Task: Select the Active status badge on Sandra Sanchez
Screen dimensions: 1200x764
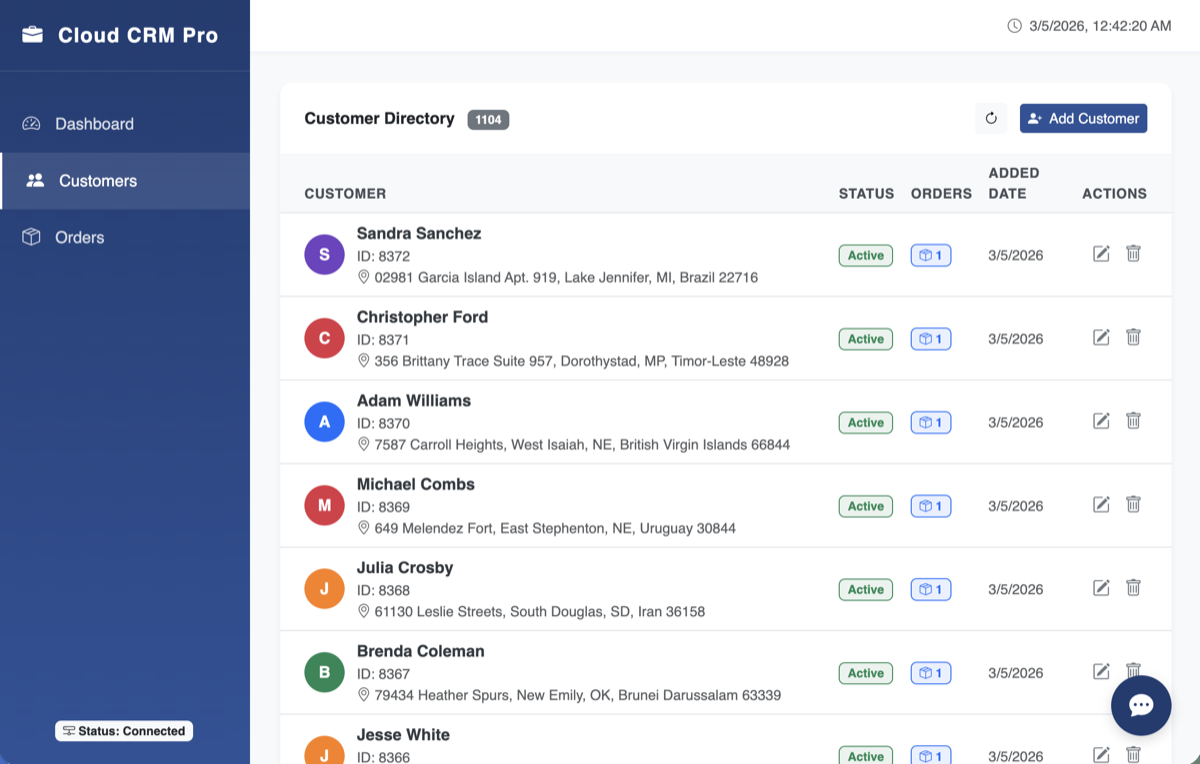Action: (865, 255)
